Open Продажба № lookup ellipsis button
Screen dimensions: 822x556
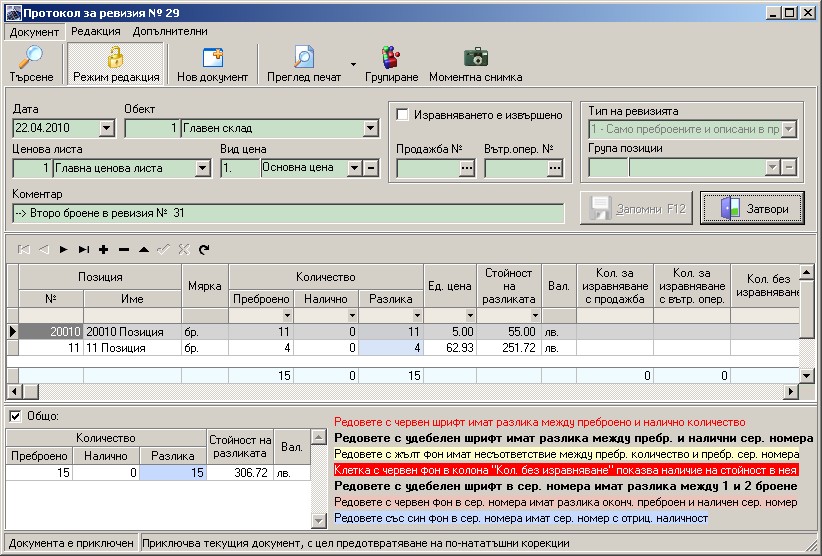point(467,169)
